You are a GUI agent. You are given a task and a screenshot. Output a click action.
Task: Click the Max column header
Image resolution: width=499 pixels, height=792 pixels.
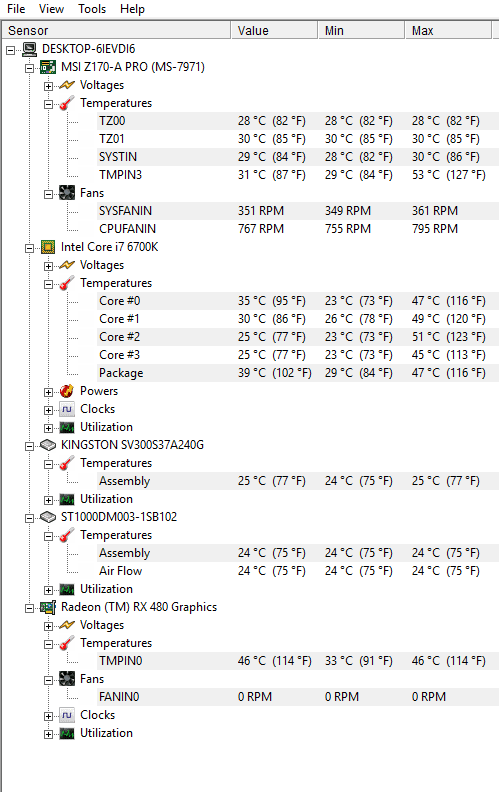(x=448, y=30)
